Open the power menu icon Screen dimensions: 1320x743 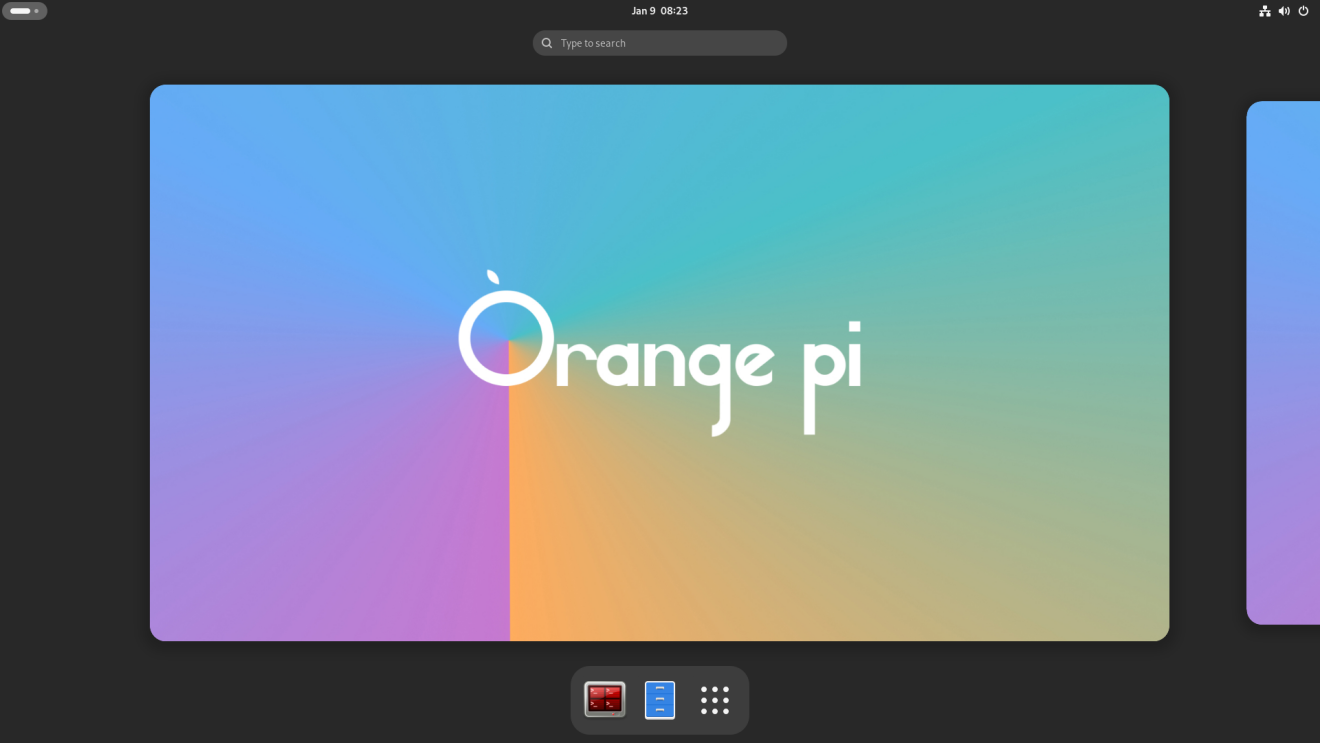1303,11
